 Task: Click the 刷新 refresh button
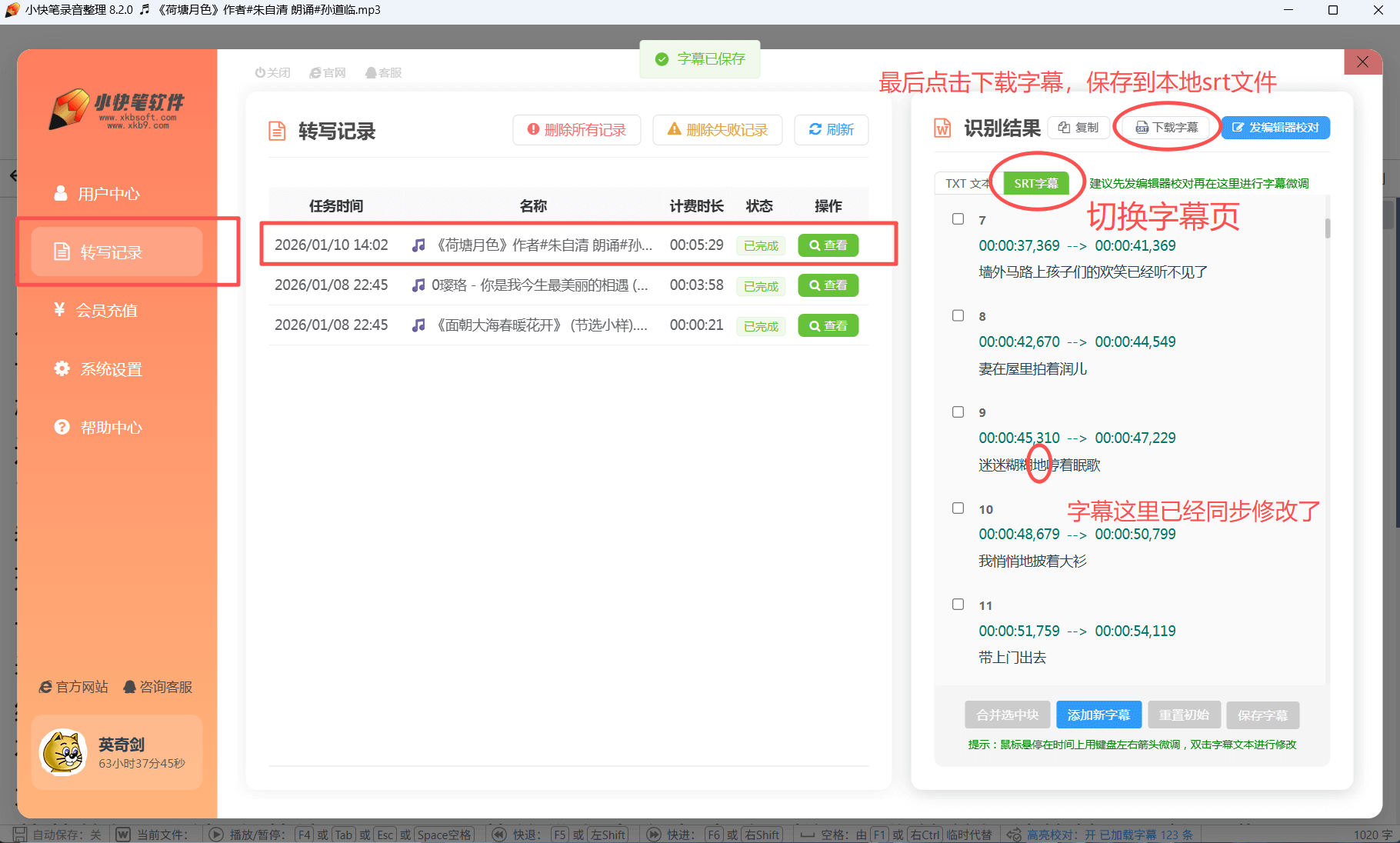coord(831,130)
